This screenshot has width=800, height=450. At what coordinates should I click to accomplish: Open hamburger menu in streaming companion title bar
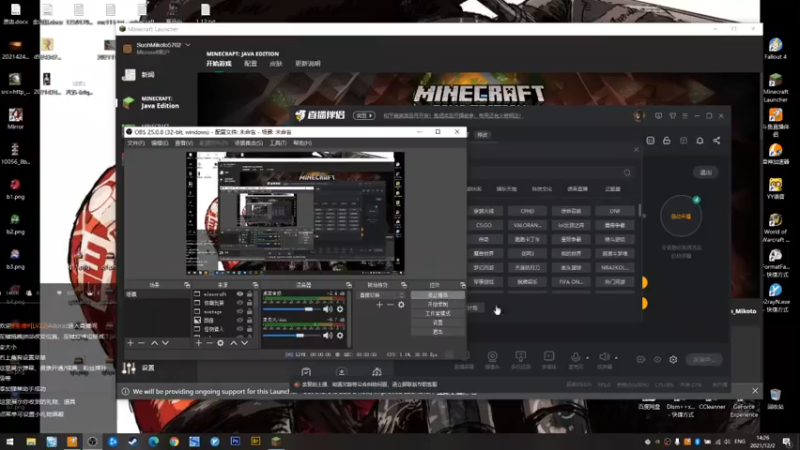point(685,116)
